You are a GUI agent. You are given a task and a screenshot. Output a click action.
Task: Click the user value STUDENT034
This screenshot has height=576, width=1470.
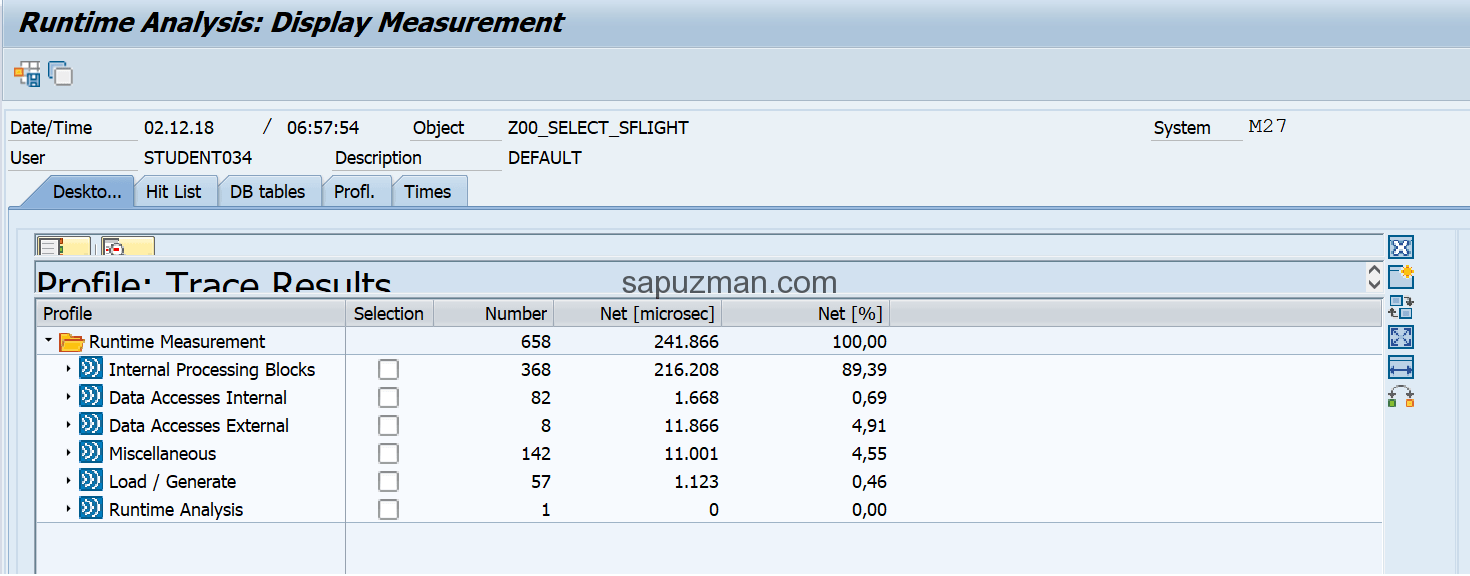[x=198, y=158]
